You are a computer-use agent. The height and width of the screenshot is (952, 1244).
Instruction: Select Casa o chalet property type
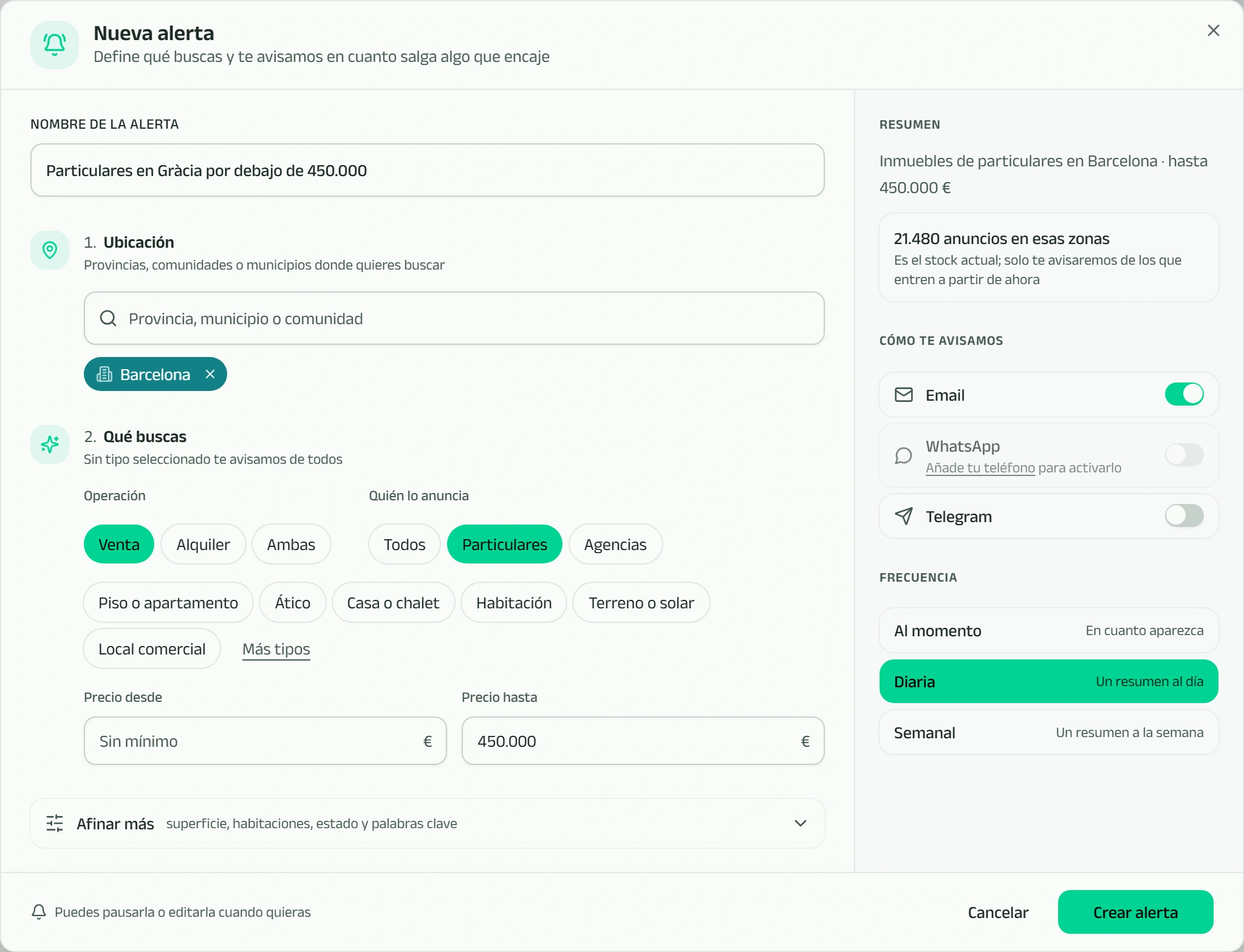pos(393,602)
